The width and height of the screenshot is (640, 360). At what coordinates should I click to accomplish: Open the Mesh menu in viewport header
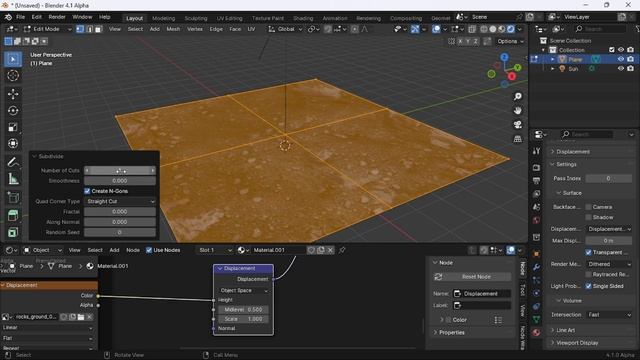(173, 29)
